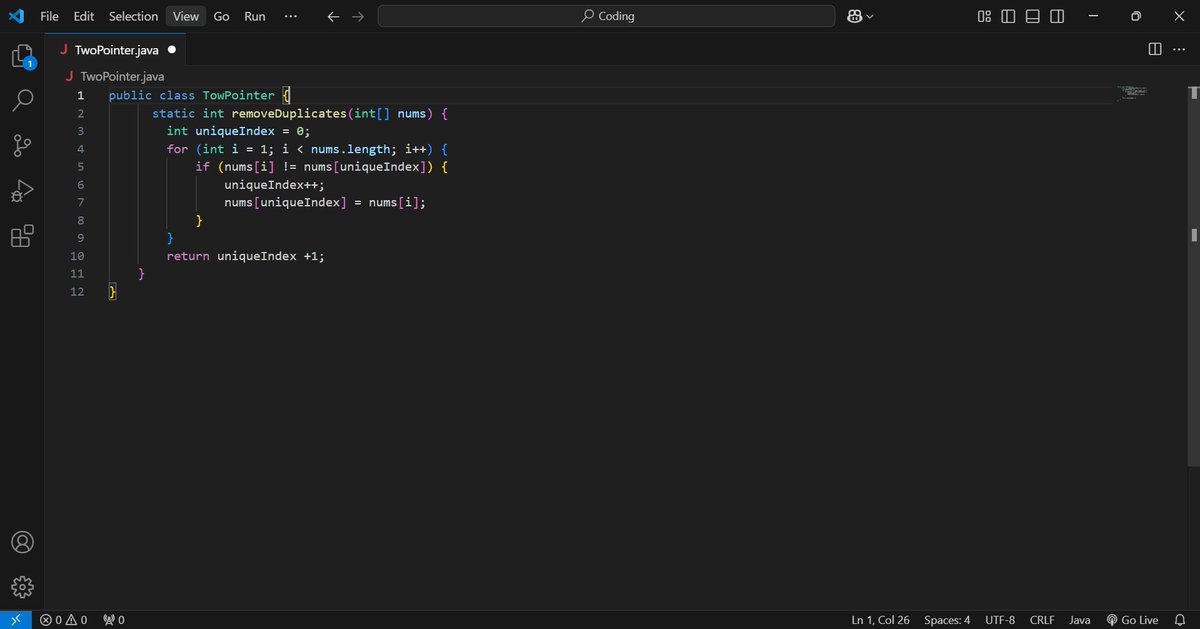Screen dimensions: 1200x629
Task: Open the Selection menu
Action: 133,16
